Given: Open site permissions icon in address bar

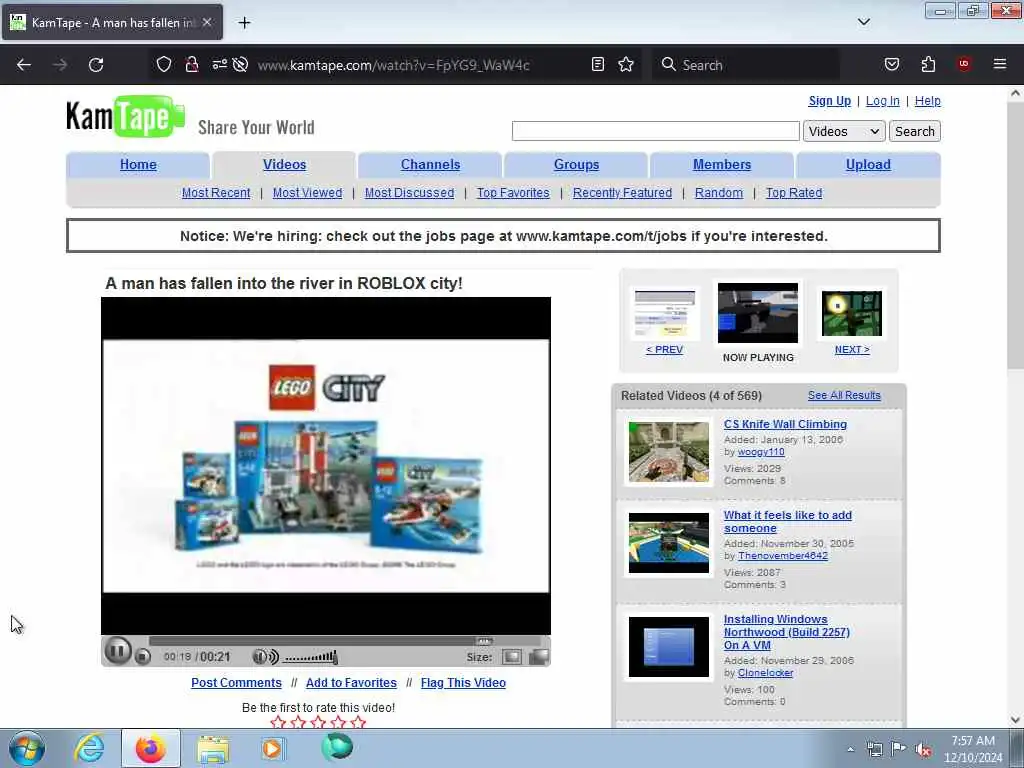Looking at the screenshot, I should point(219,64).
